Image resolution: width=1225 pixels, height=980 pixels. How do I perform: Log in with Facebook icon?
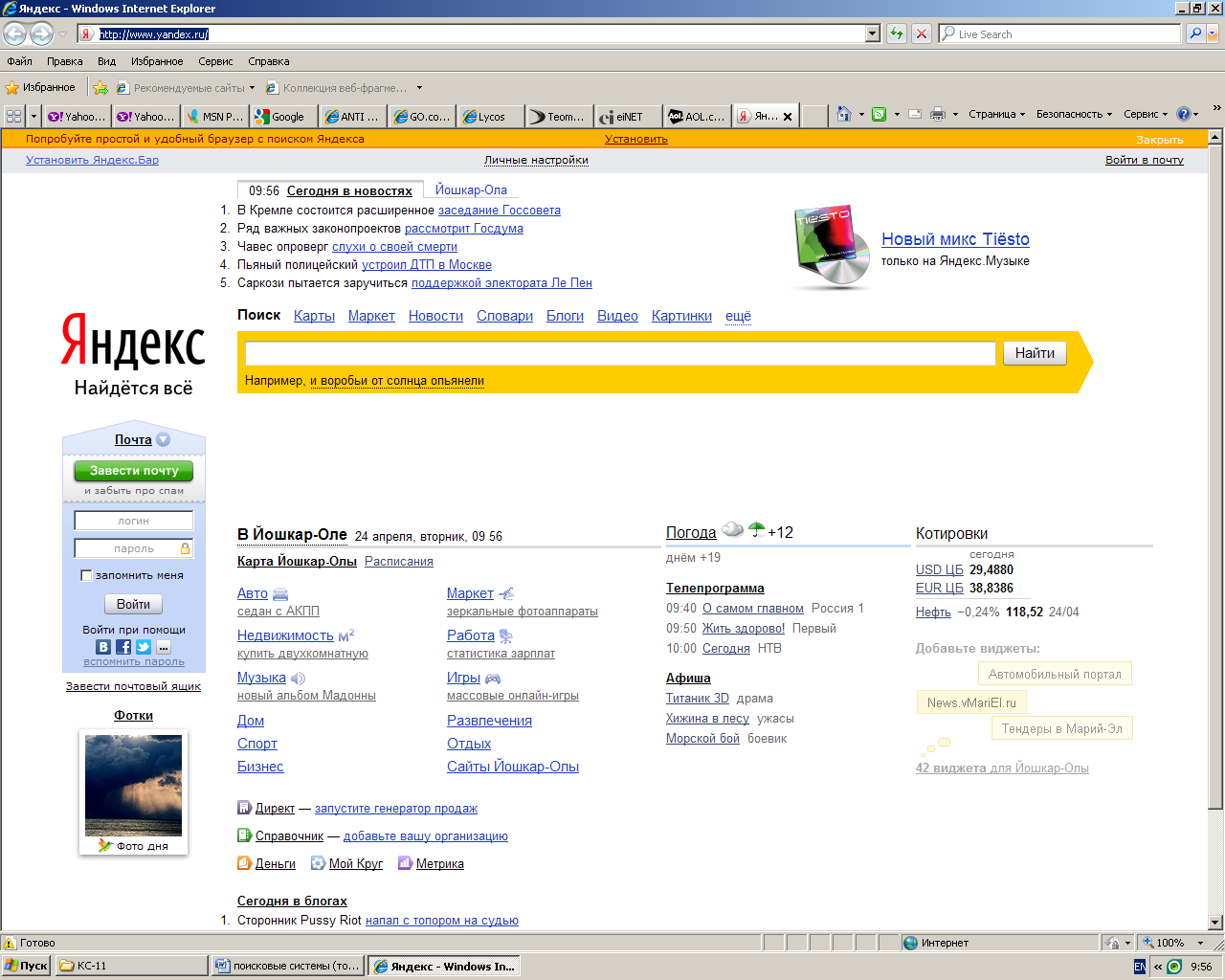coord(123,647)
